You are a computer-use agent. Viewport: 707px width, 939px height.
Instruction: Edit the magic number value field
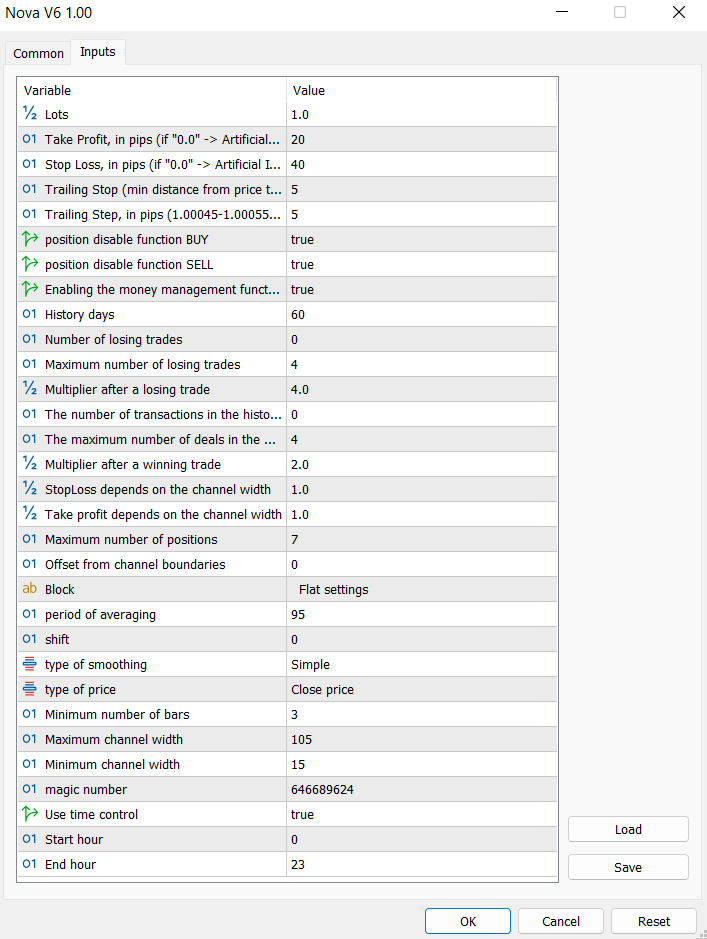pos(420,790)
